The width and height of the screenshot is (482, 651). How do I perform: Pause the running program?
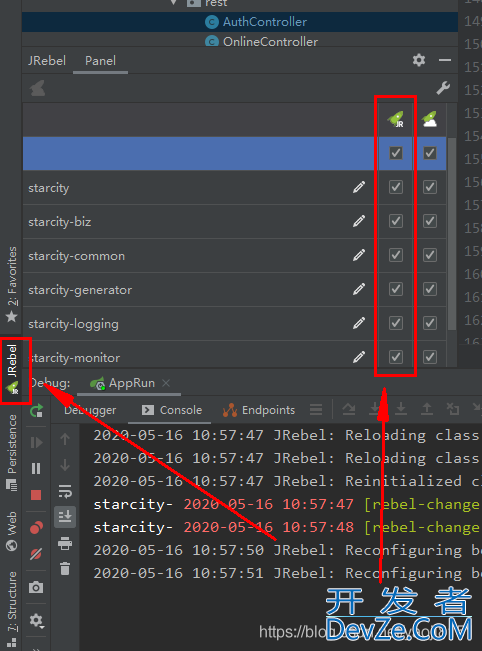coord(36,469)
